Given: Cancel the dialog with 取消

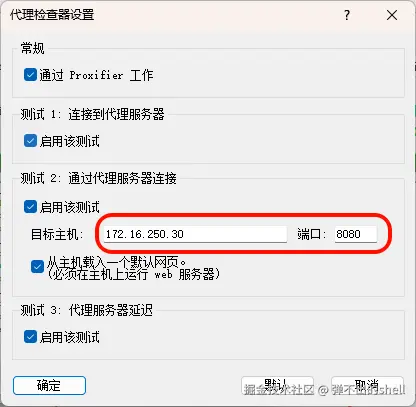Looking at the screenshot, I should point(367,386).
